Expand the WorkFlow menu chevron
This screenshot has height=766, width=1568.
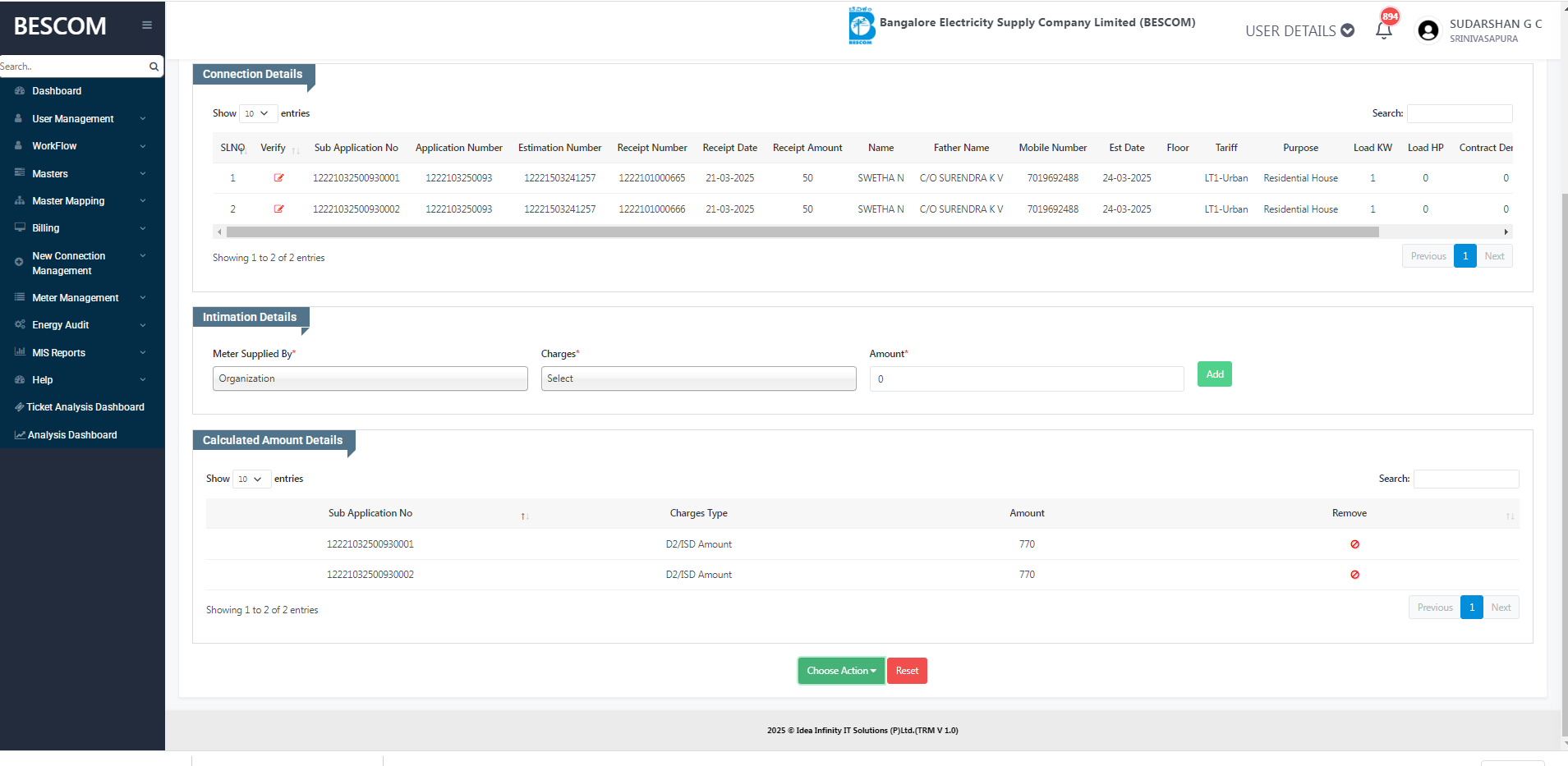(x=143, y=146)
